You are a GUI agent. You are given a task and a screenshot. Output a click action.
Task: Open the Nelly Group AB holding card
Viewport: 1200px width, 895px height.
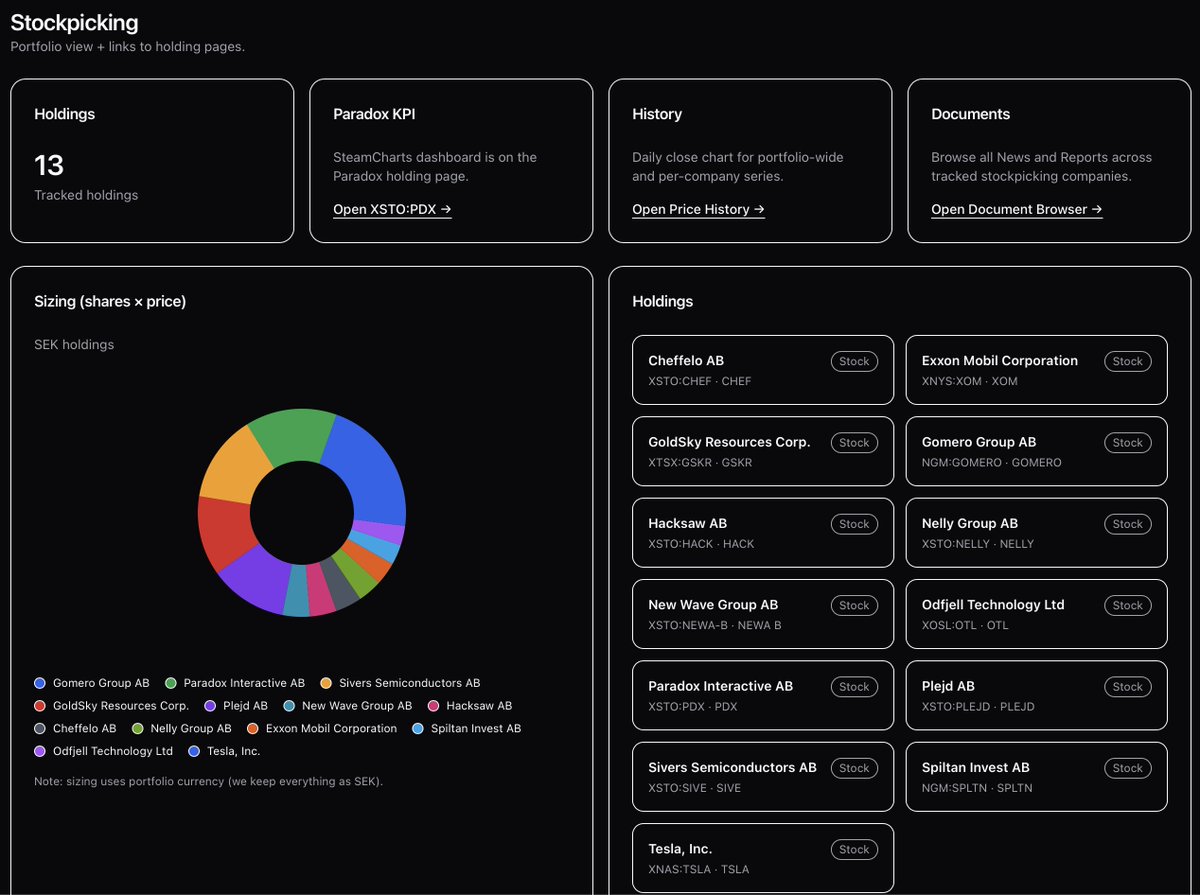point(1036,532)
